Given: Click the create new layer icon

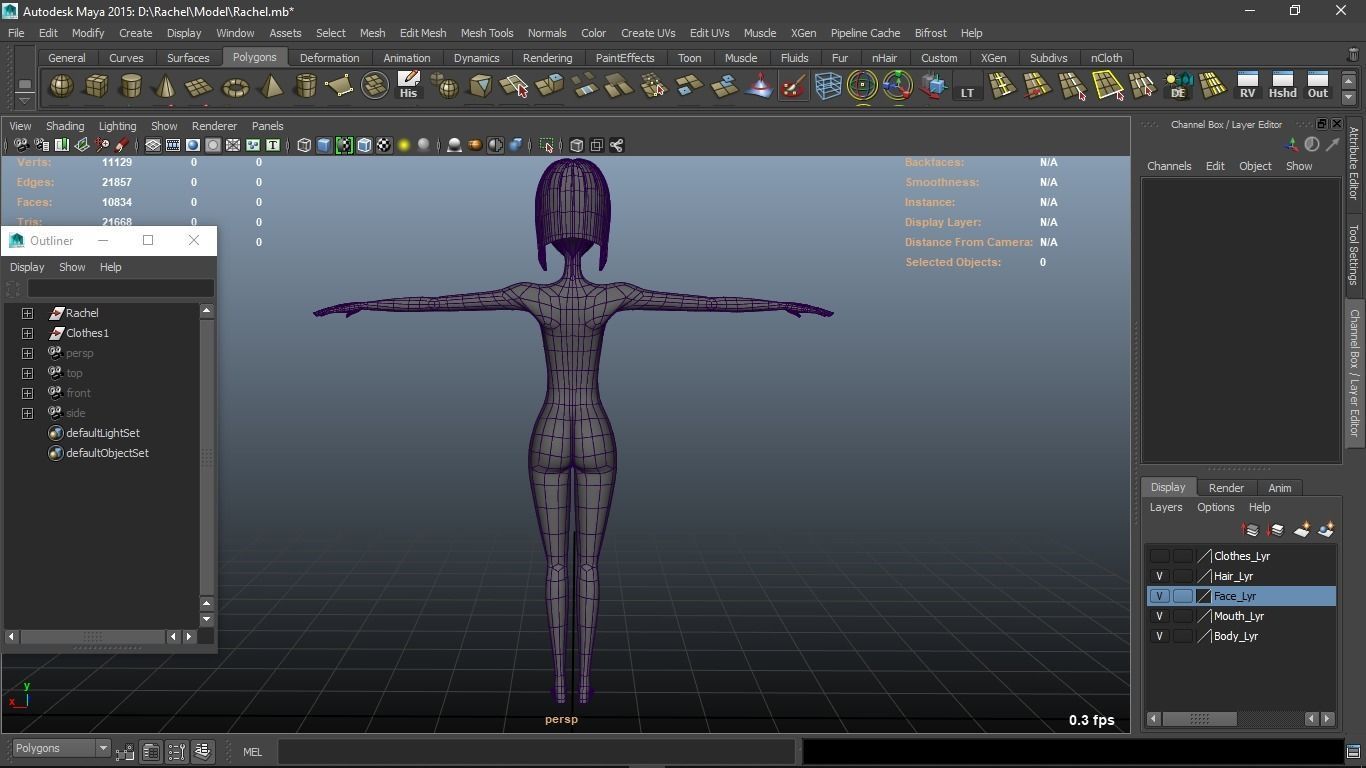Looking at the screenshot, I should pyautogui.click(x=1302, y=530).
